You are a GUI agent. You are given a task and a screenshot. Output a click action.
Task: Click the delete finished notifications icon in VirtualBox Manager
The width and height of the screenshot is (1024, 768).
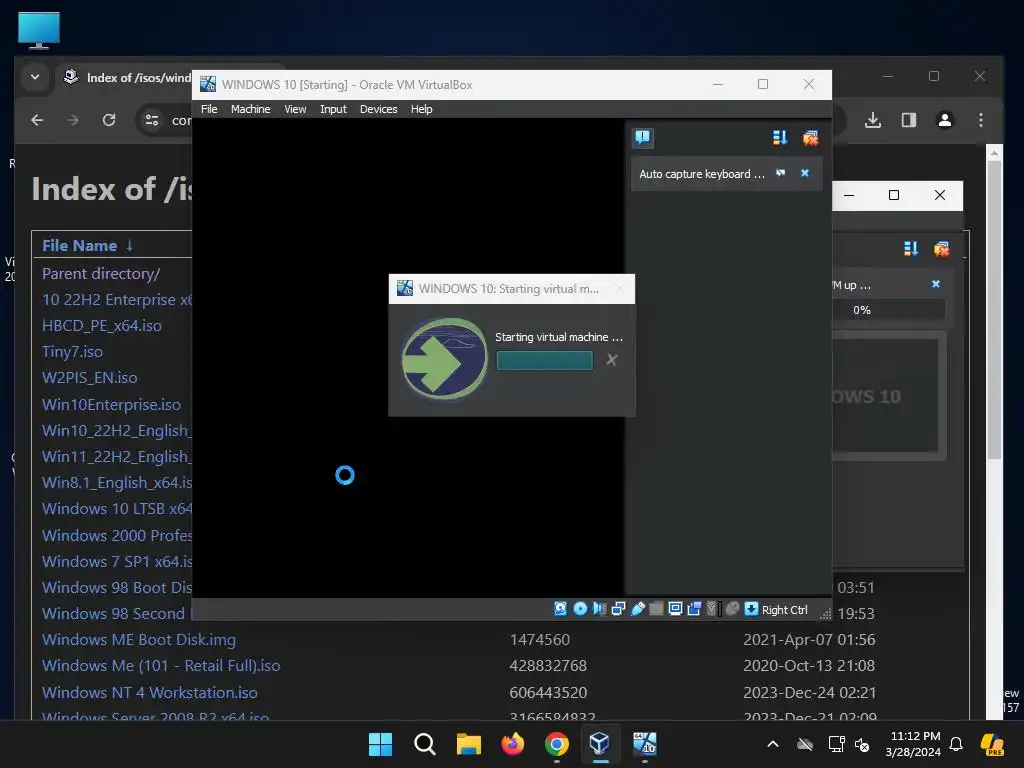941,248
